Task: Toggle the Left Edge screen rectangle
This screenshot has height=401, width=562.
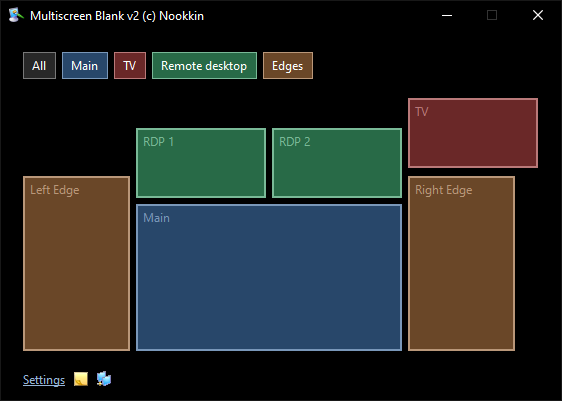Action: [76, 263]
